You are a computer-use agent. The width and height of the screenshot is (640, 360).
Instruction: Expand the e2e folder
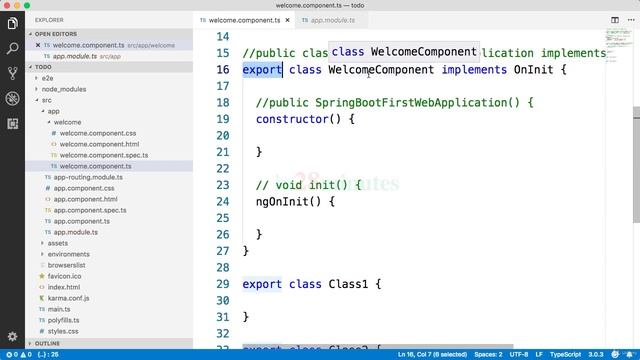pyautogui.click(x=47, y=78)
